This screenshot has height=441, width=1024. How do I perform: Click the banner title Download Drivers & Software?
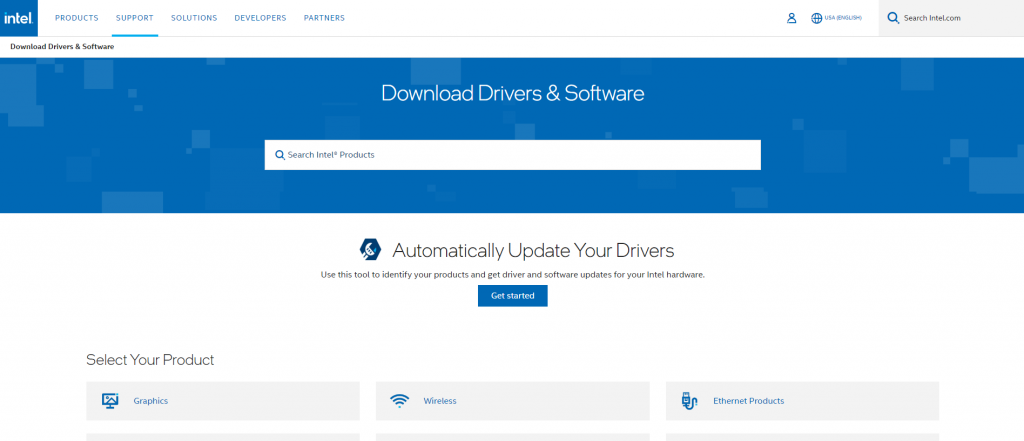click(513, 93)
